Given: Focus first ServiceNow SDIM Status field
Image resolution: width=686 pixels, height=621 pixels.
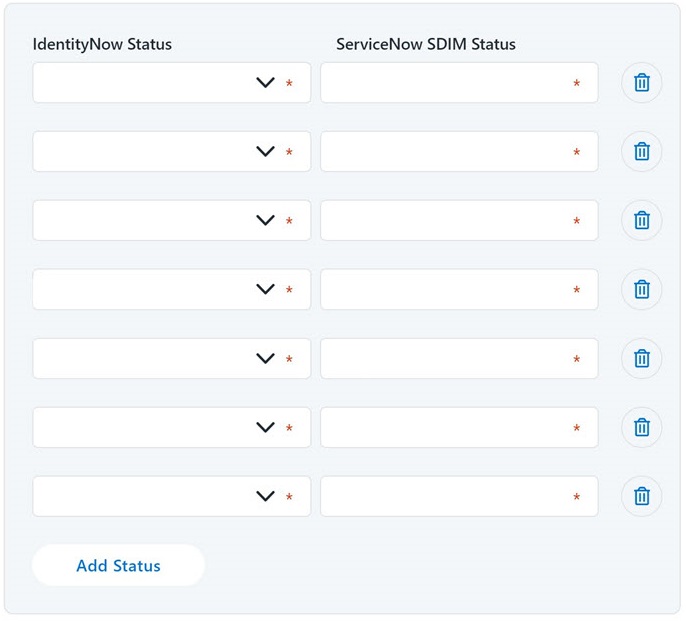Looking at the screenshot, I should pos(459,83).
